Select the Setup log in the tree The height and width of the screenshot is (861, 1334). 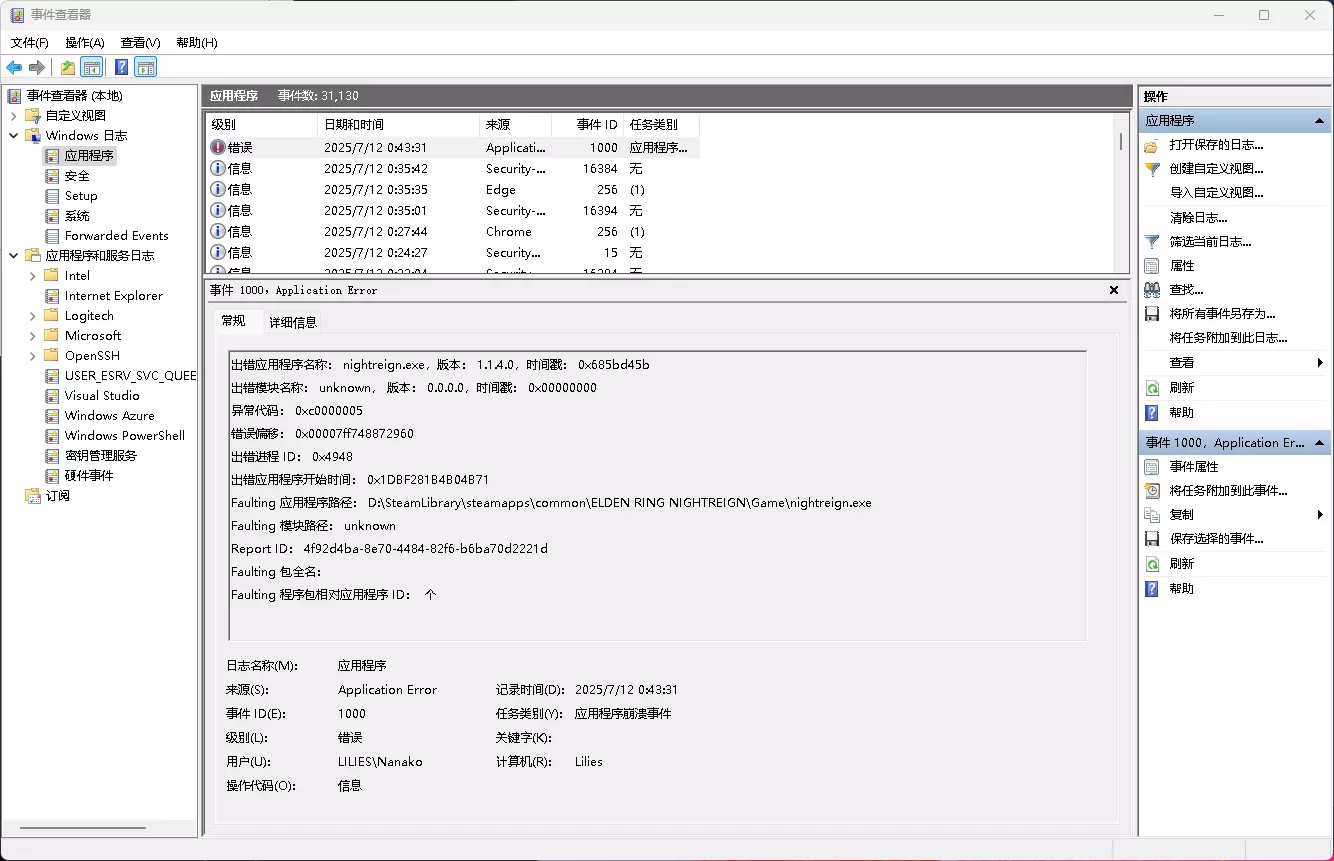click(x=81, y=196)
